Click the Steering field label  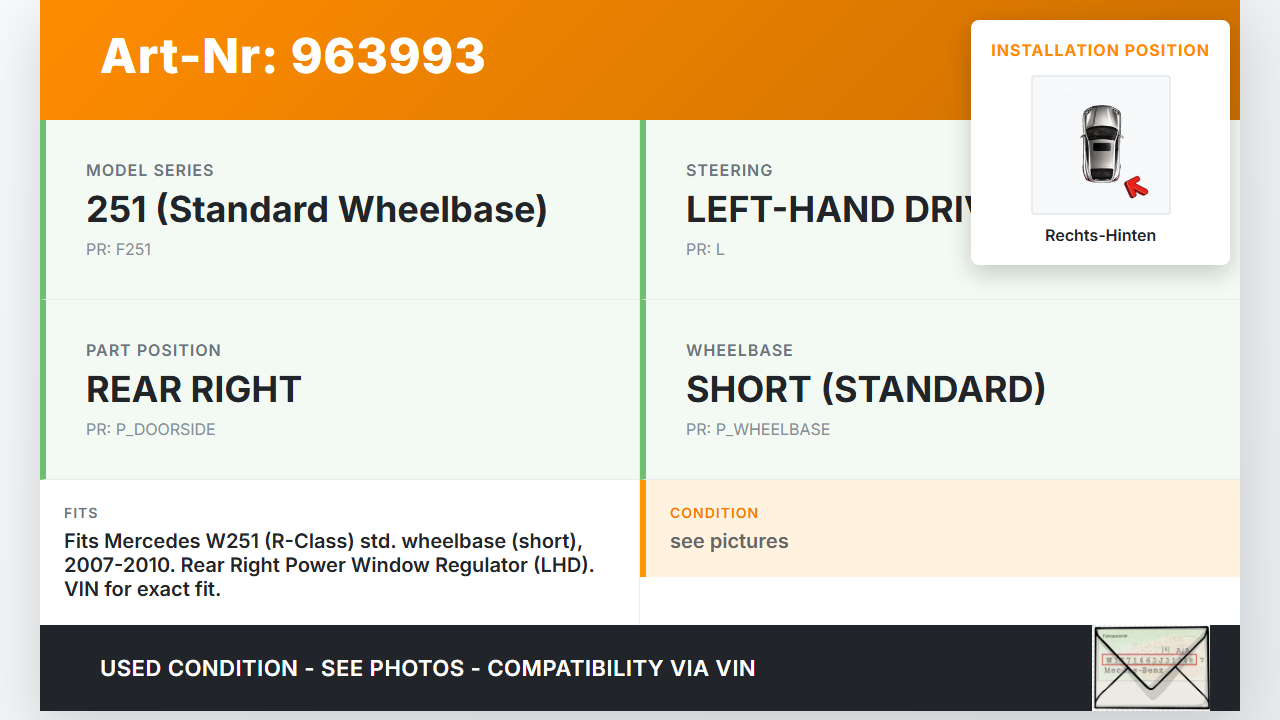pos(729,171)
